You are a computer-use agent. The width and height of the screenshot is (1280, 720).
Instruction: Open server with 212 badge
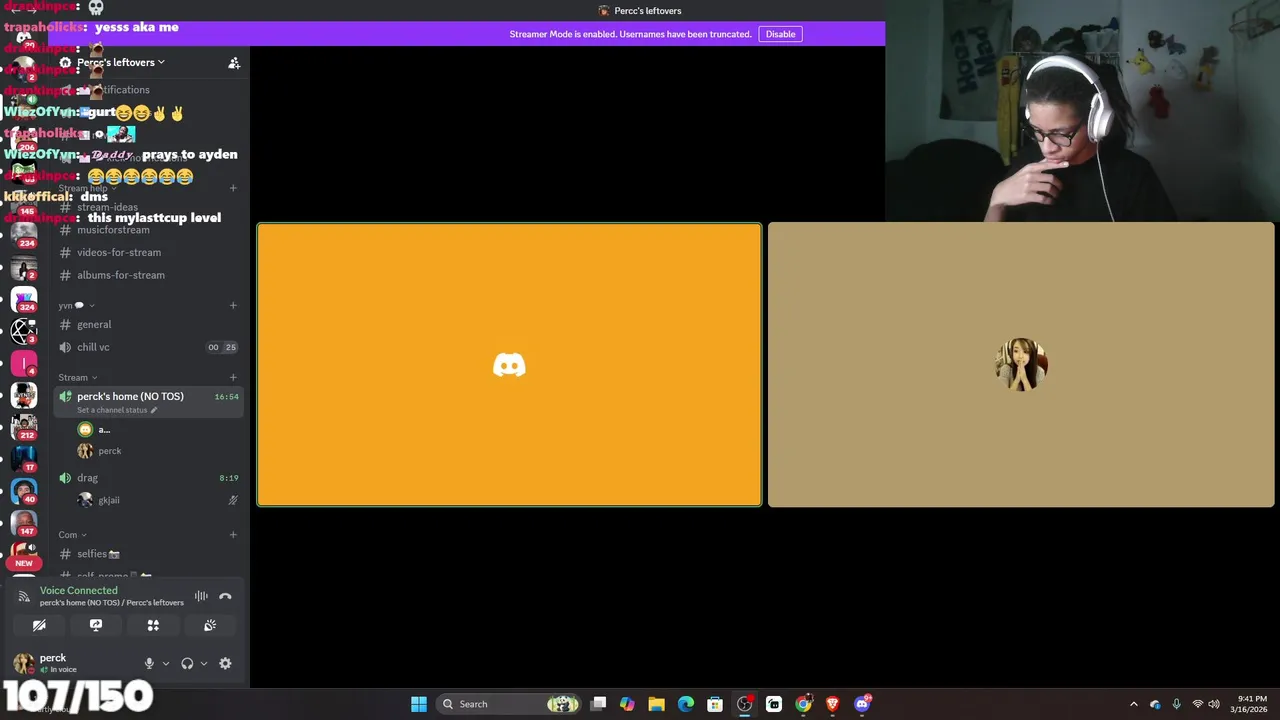24,425
